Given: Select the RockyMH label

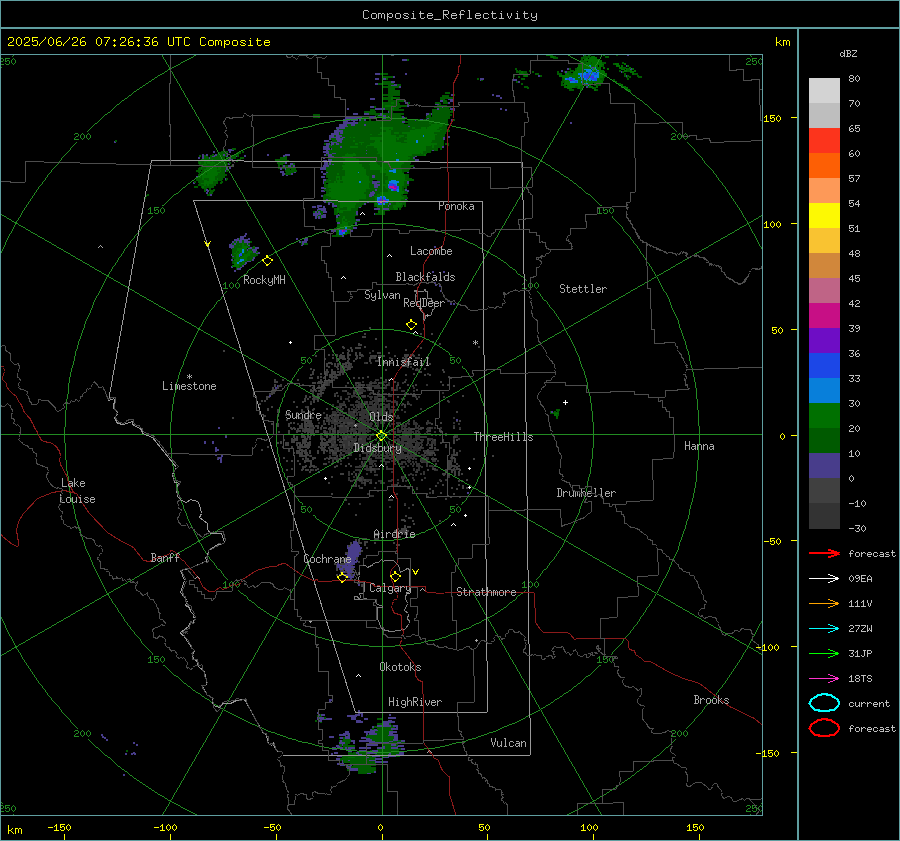Looking at the screenshot, I should point(264,280).
